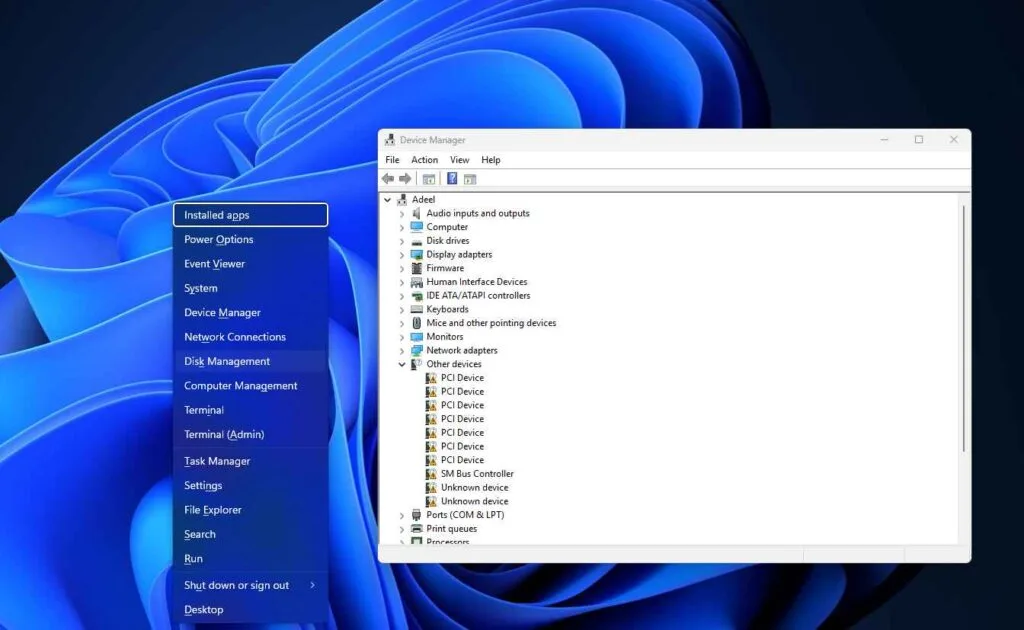Image resolution: width=1024 pixels, height=630 pixels.
Task: Expand the Network adapters category
Action: (402, 351)
